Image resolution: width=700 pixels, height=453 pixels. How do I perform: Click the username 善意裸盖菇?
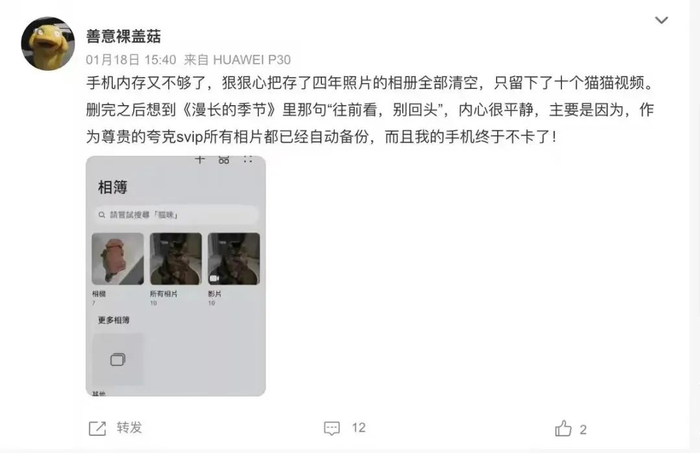pos(123,36)
